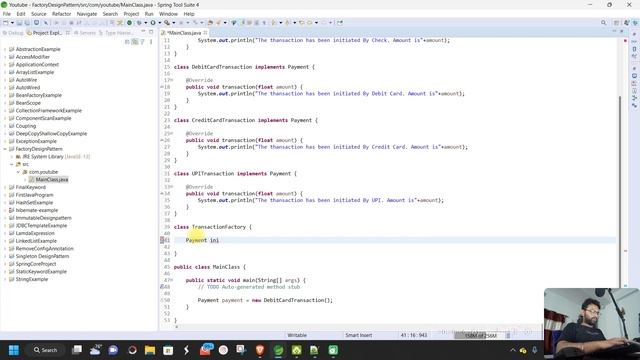Open the Refactor menu
Viewport: 640px width, 360px height.
tap(62, 14)
